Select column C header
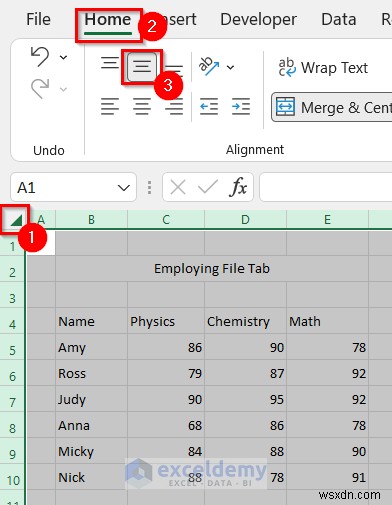The image size is (392, 505). pos(166,220)
